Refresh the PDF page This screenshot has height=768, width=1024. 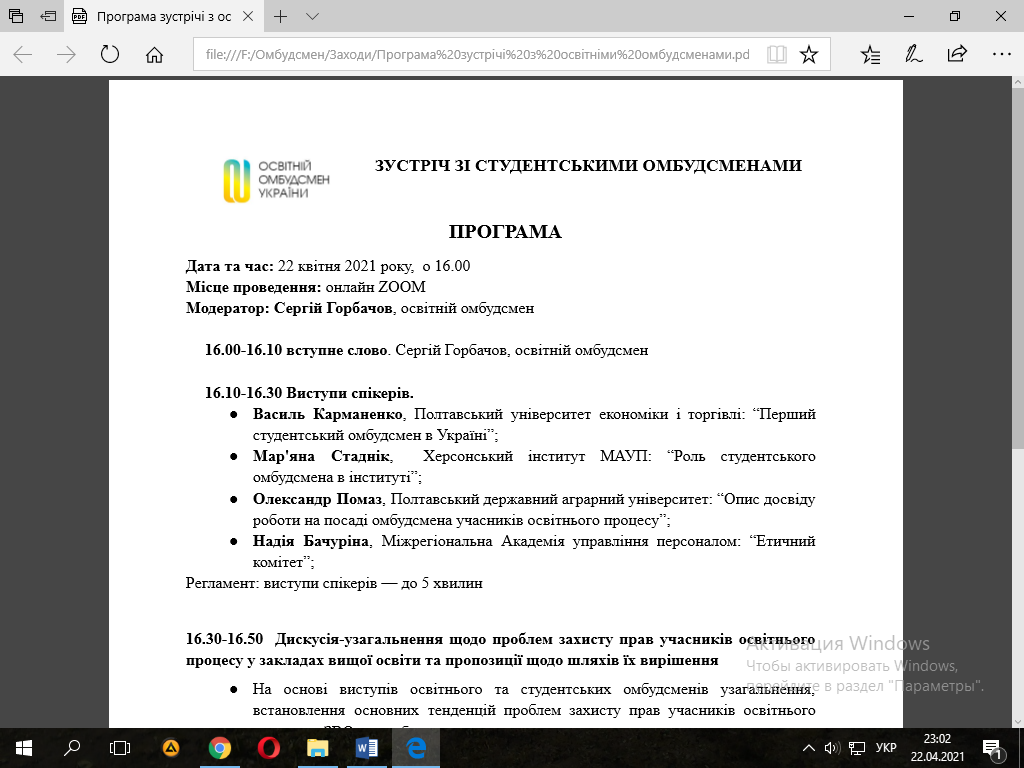[x=110, y=54]
